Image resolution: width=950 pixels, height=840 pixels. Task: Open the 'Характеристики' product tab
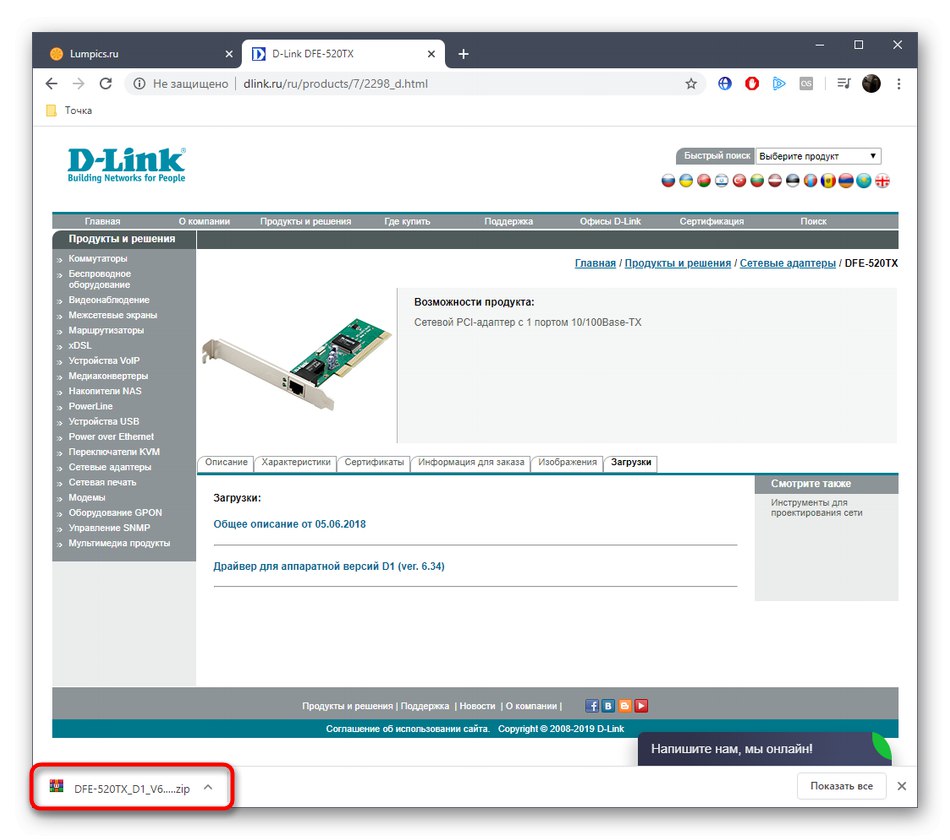296,462
